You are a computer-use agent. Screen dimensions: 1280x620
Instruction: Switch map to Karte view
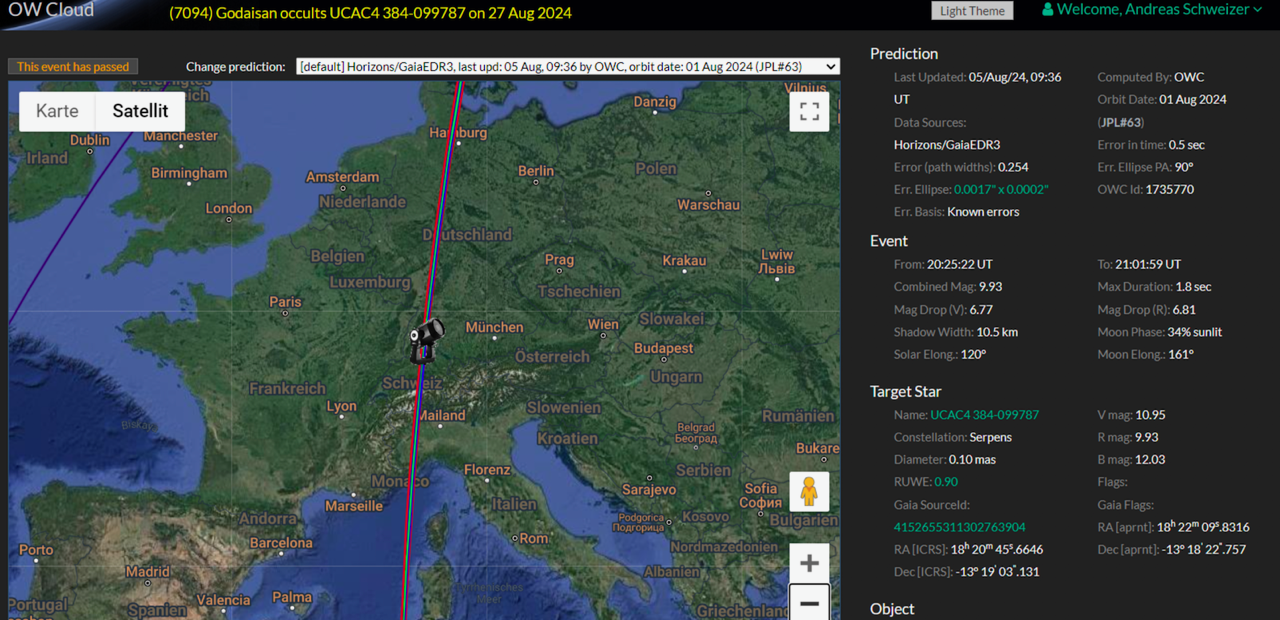click(x=57, y=111)
